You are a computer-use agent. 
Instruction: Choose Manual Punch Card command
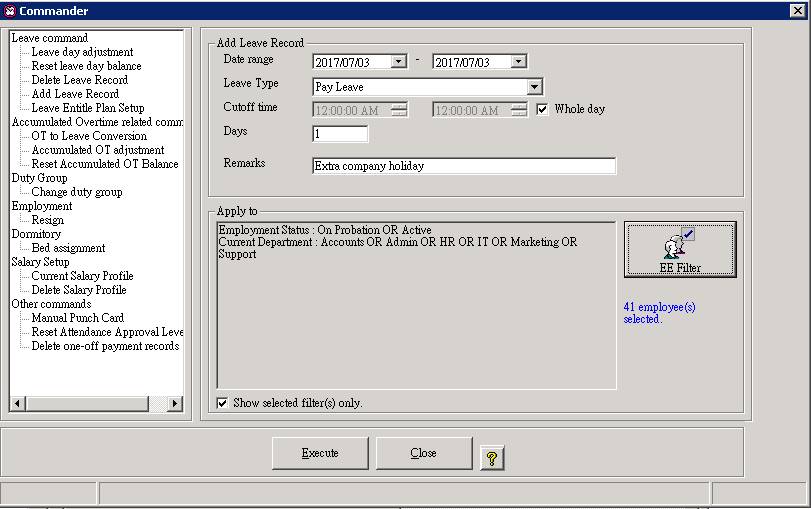click(78, 318)
